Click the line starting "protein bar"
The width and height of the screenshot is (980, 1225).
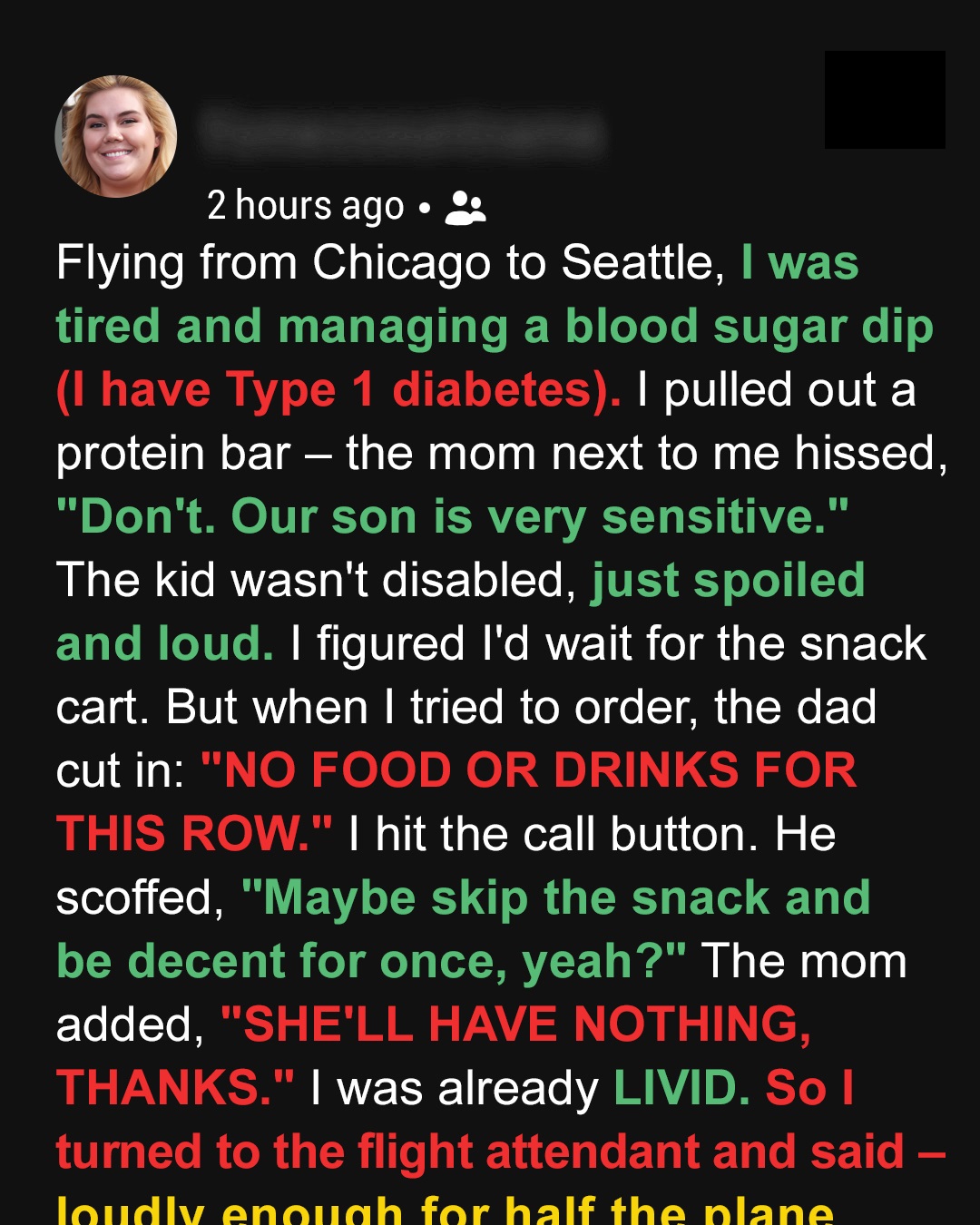(x=501, y=454)
